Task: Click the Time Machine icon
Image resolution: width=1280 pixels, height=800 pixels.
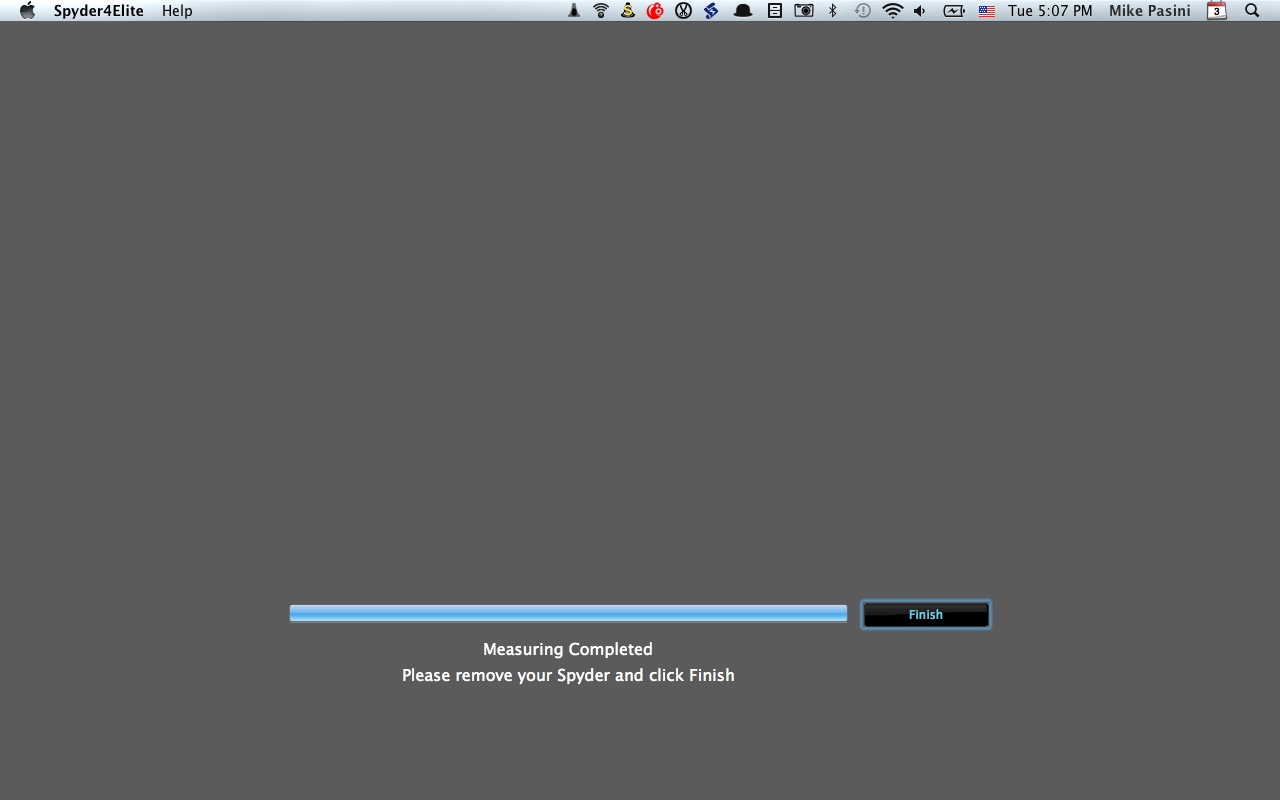Action: (x=862, y=11)
